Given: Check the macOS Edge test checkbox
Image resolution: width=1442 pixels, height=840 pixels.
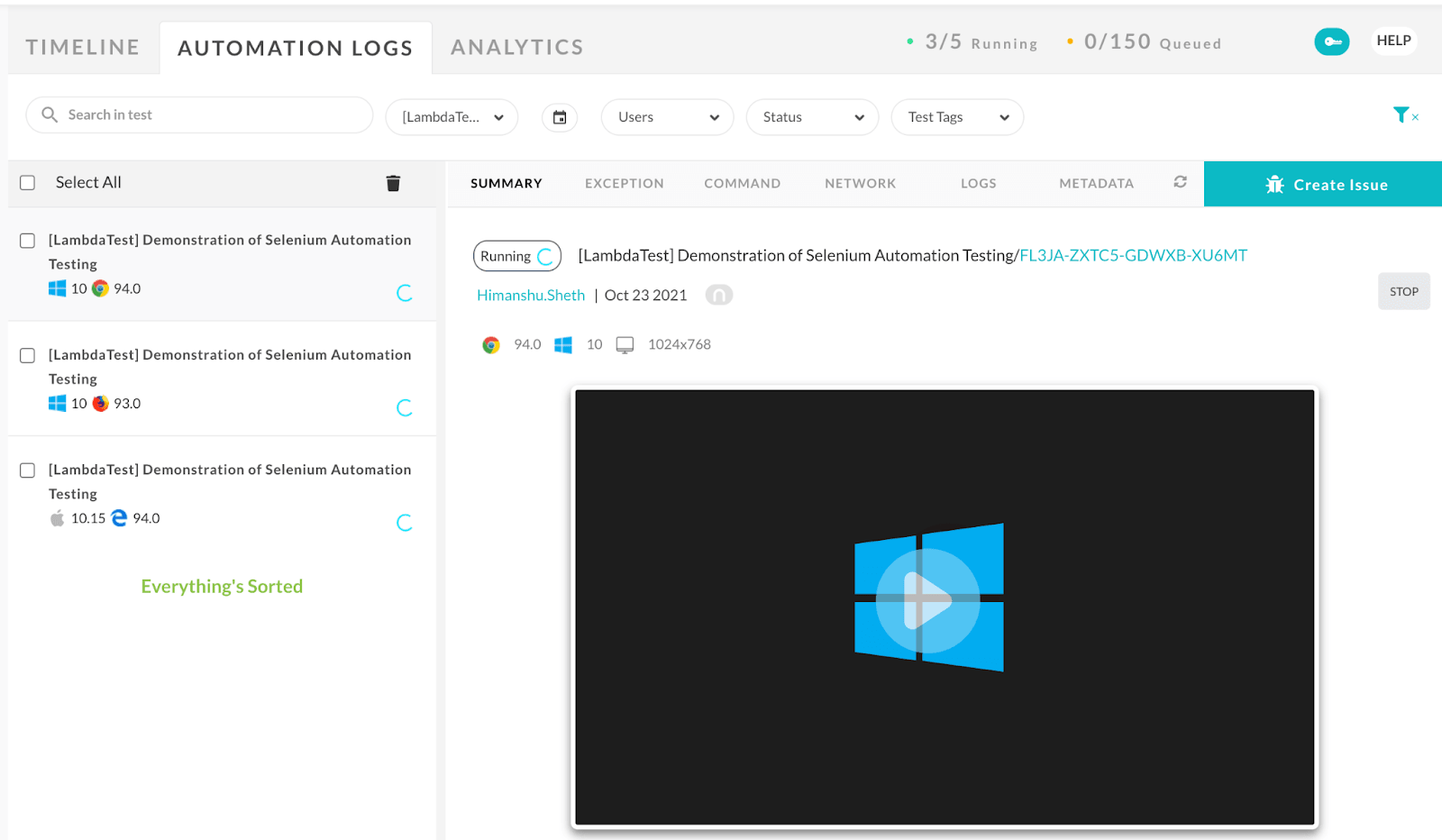Looking at the screenshot, I should click(27, 470).
